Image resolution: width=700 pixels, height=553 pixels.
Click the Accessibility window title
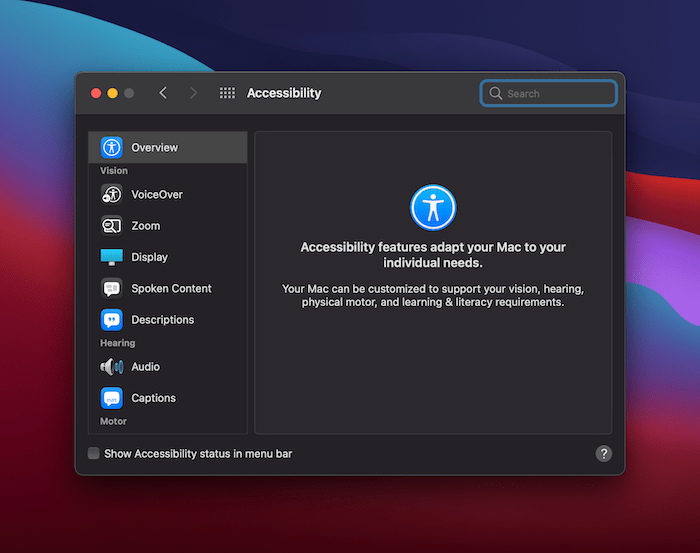click(x=284, y=93)
